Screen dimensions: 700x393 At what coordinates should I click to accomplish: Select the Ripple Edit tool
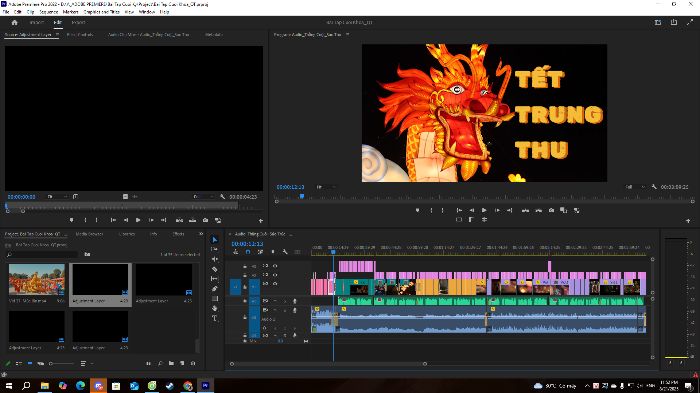(215, 259)
